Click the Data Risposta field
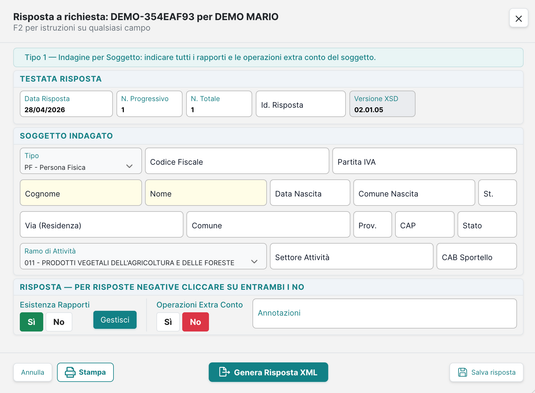Image resolution: width=535 pixels, height=393 pixels. 66,104
